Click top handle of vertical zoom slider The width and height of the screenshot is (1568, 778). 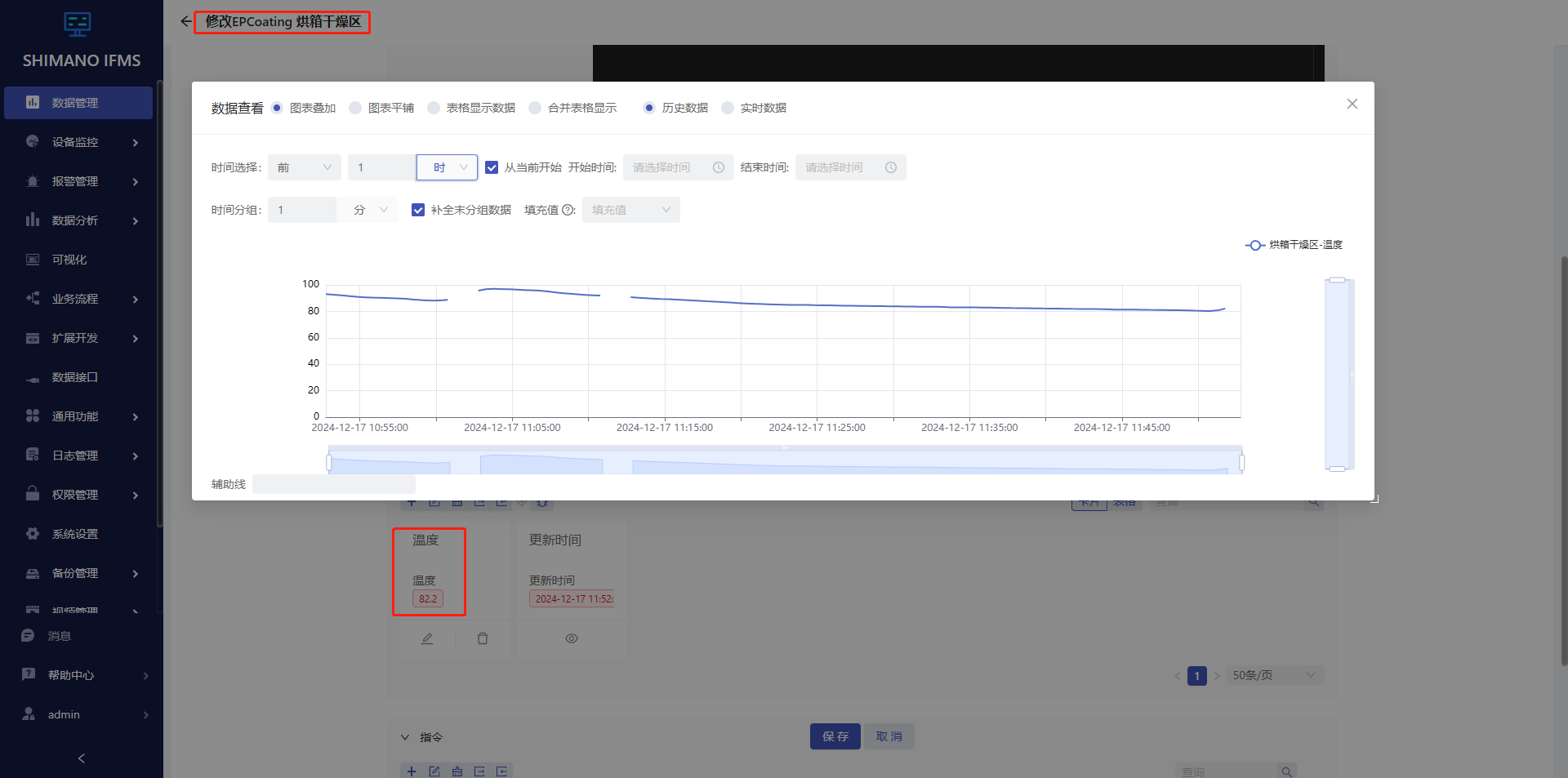[x=1337, y=280]
